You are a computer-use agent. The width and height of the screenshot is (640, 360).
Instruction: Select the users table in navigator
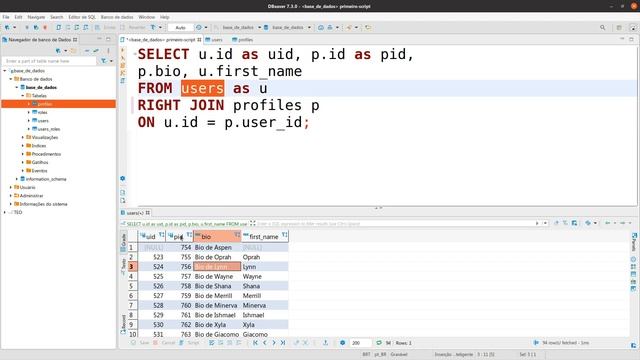coord(43,121)
